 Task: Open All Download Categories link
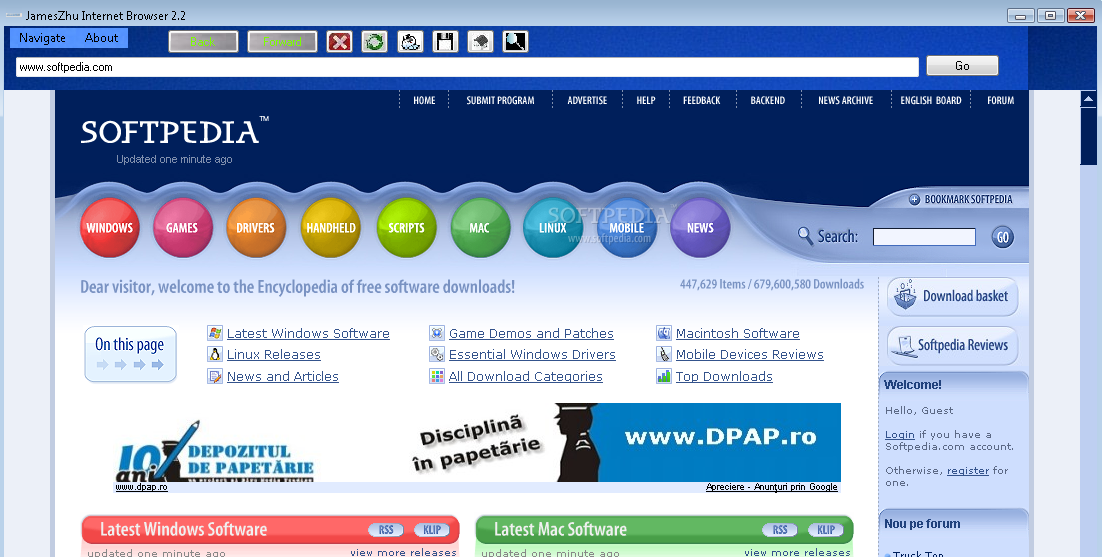pyautogui.click(x=526, y=376)
